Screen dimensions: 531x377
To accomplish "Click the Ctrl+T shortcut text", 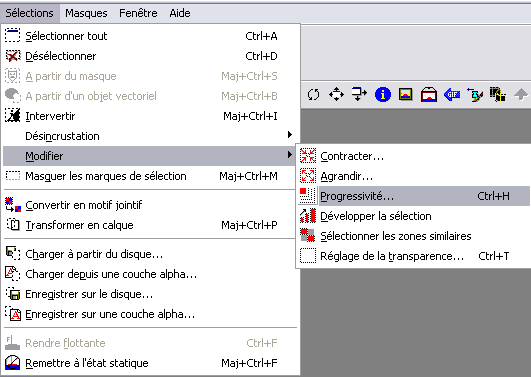I will tap(493, 256).
